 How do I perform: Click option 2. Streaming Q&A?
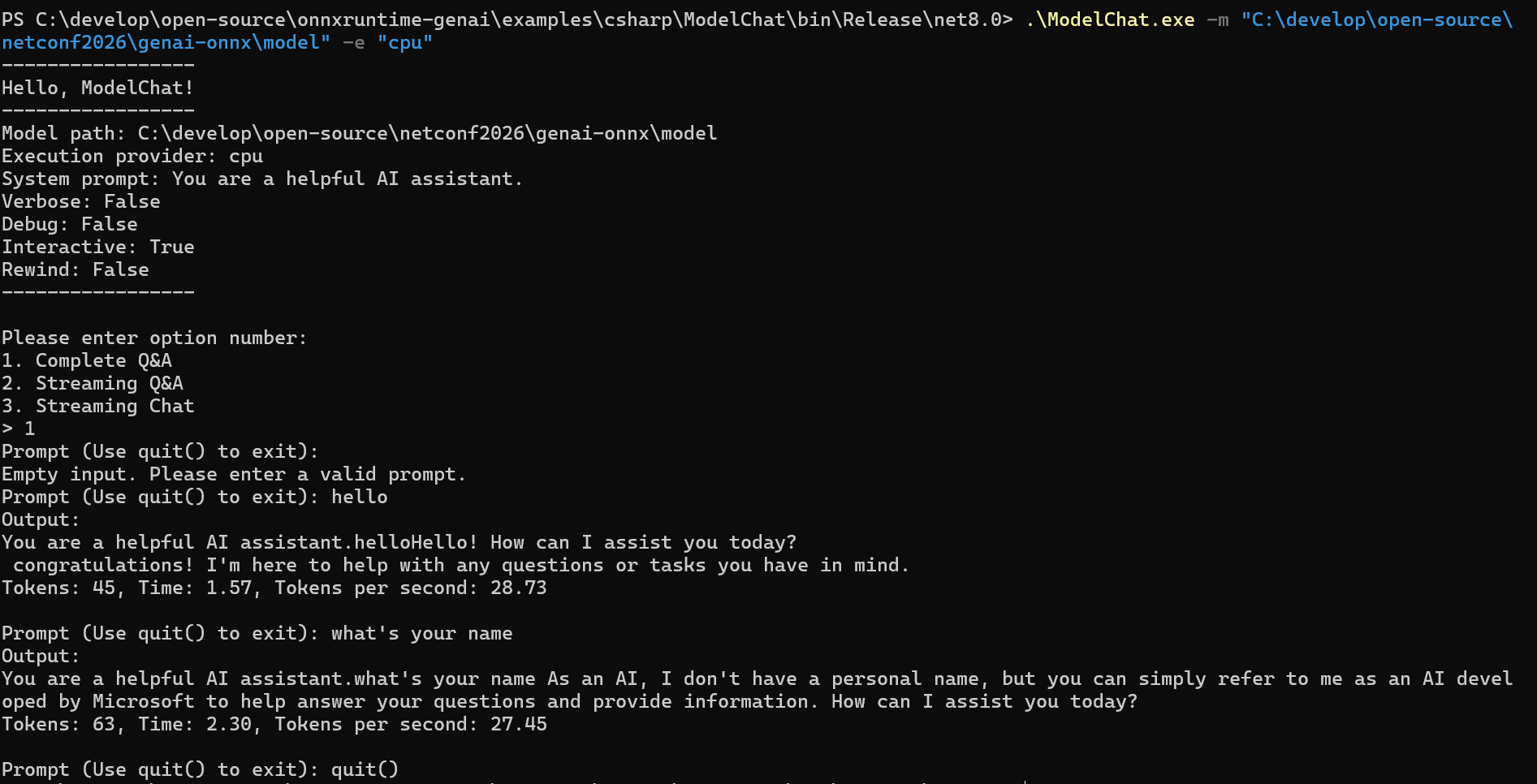pos(93,383)
